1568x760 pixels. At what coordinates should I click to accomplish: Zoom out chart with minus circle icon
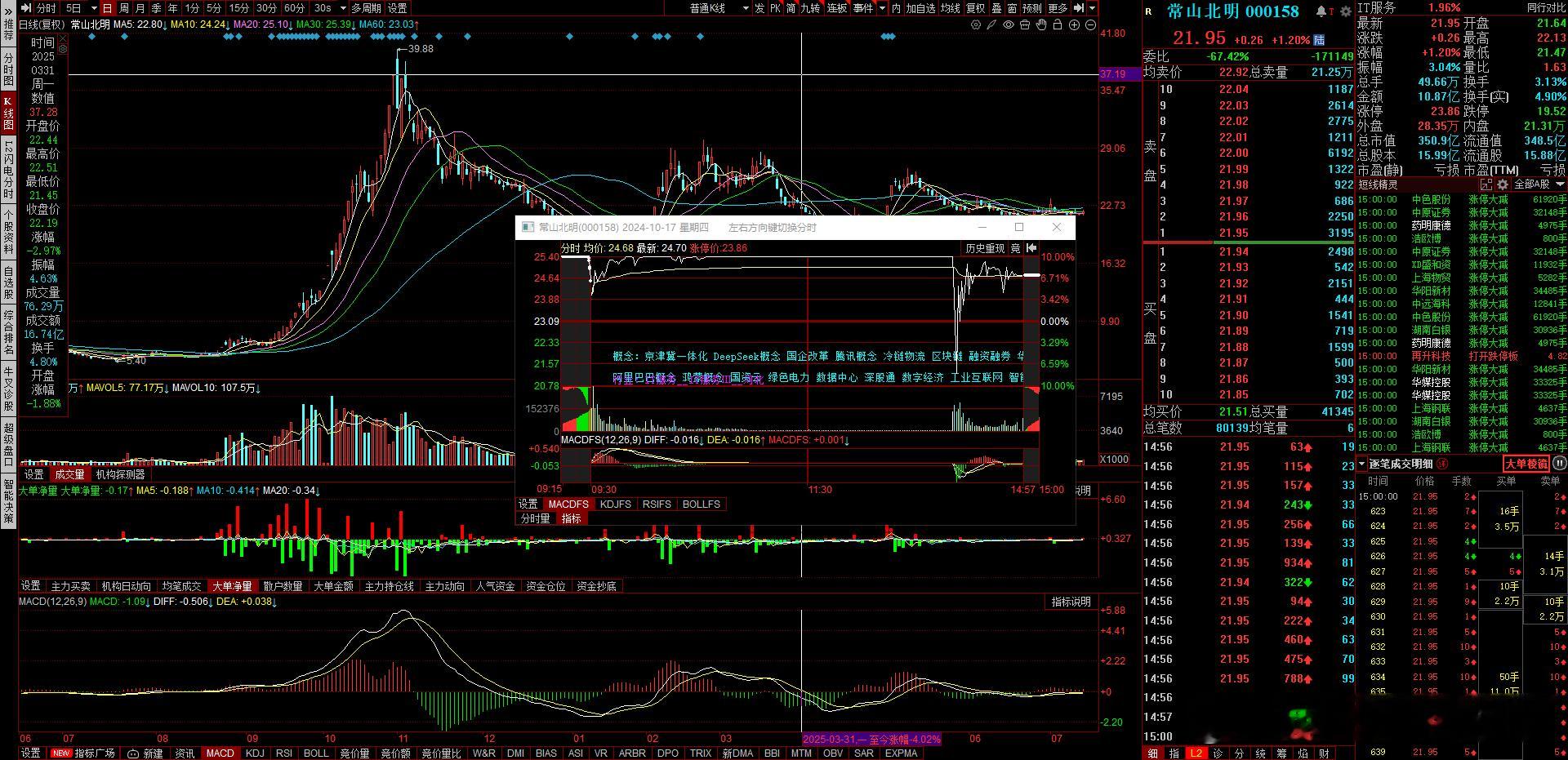coord(1091,25)
